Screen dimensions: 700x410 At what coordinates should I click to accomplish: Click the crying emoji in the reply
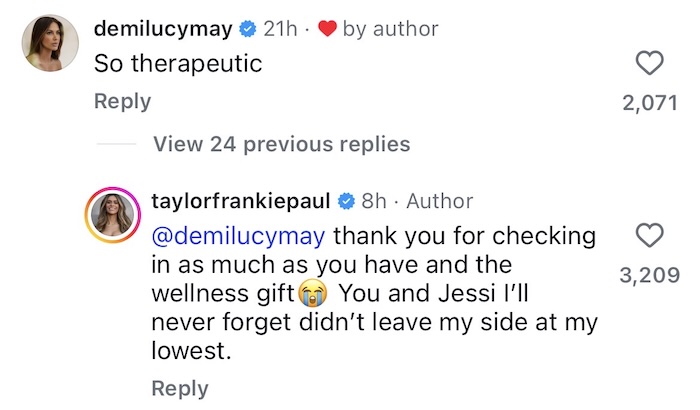(313, 295)
